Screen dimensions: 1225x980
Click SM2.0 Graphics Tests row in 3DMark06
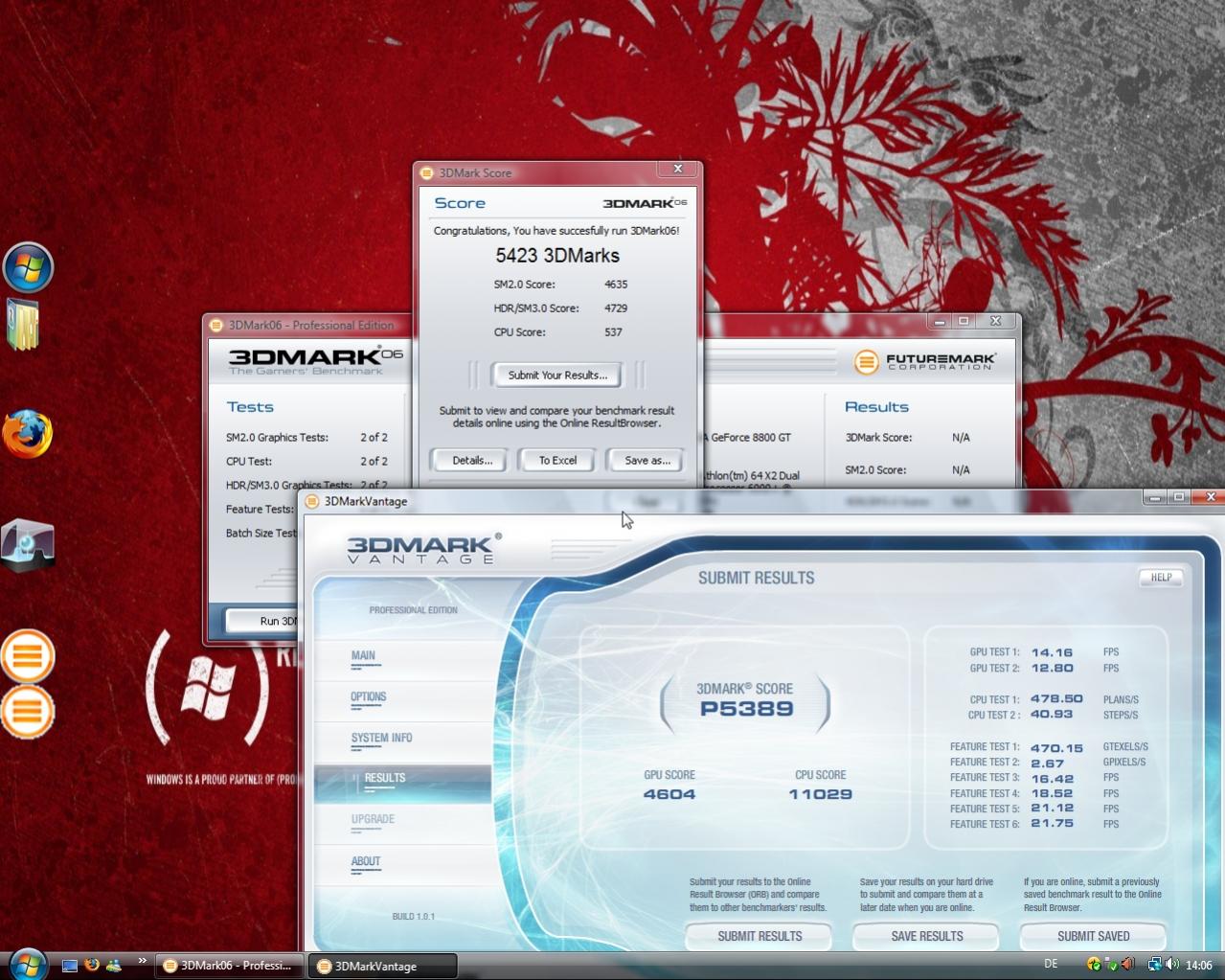pos(306,438)
